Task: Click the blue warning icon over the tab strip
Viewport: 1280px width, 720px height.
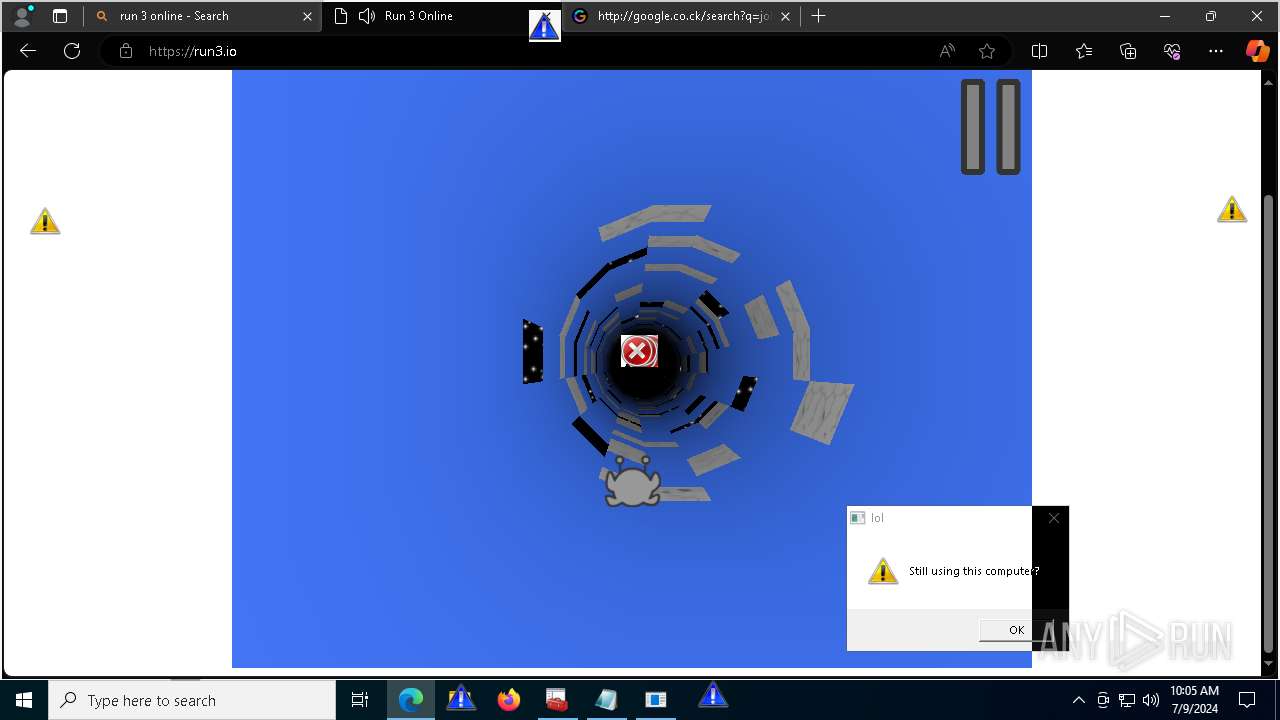Action: [544, 26]
